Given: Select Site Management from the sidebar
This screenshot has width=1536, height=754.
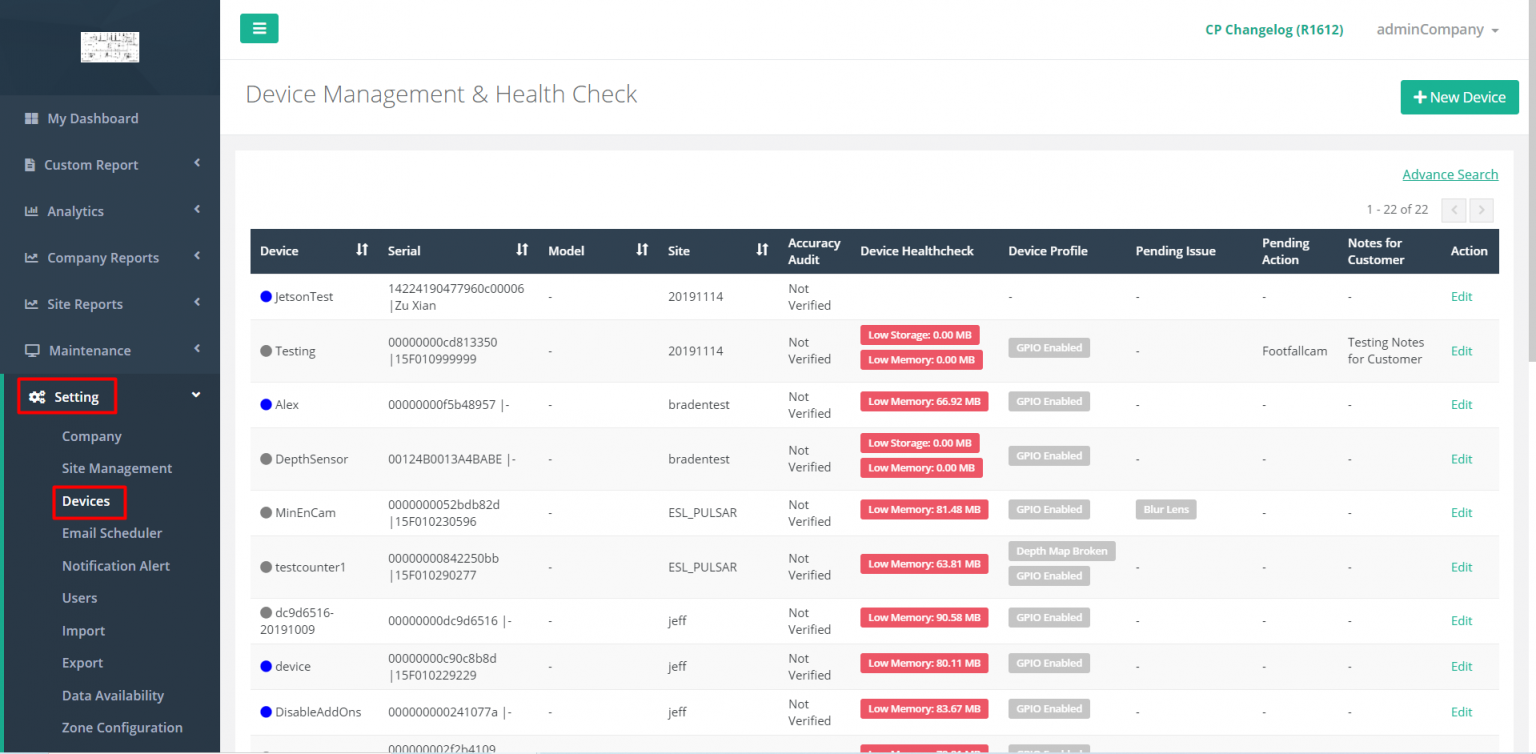Looking at the screenshot, I should [x=116, y=468].
